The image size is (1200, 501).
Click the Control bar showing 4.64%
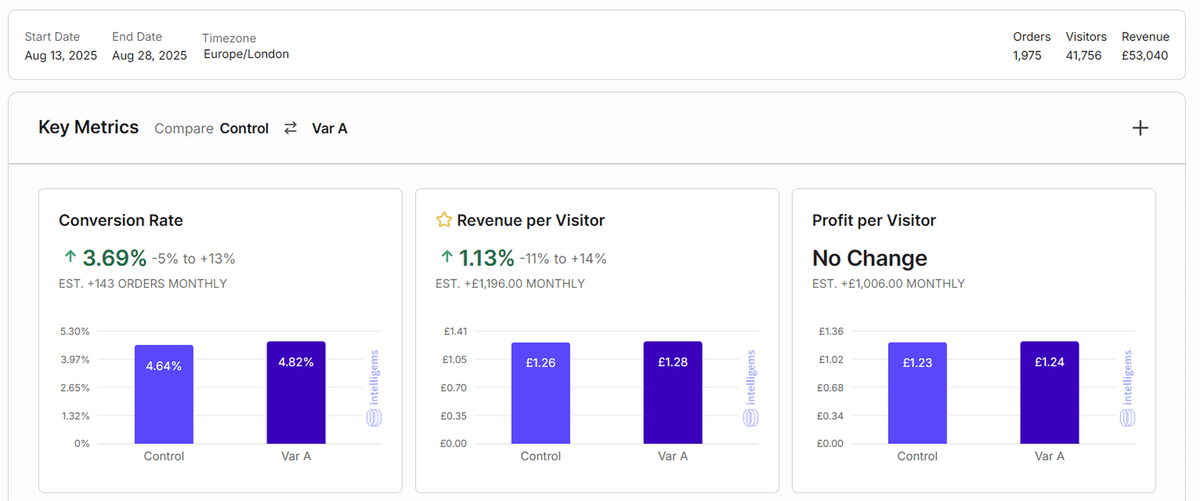(164, 394)
